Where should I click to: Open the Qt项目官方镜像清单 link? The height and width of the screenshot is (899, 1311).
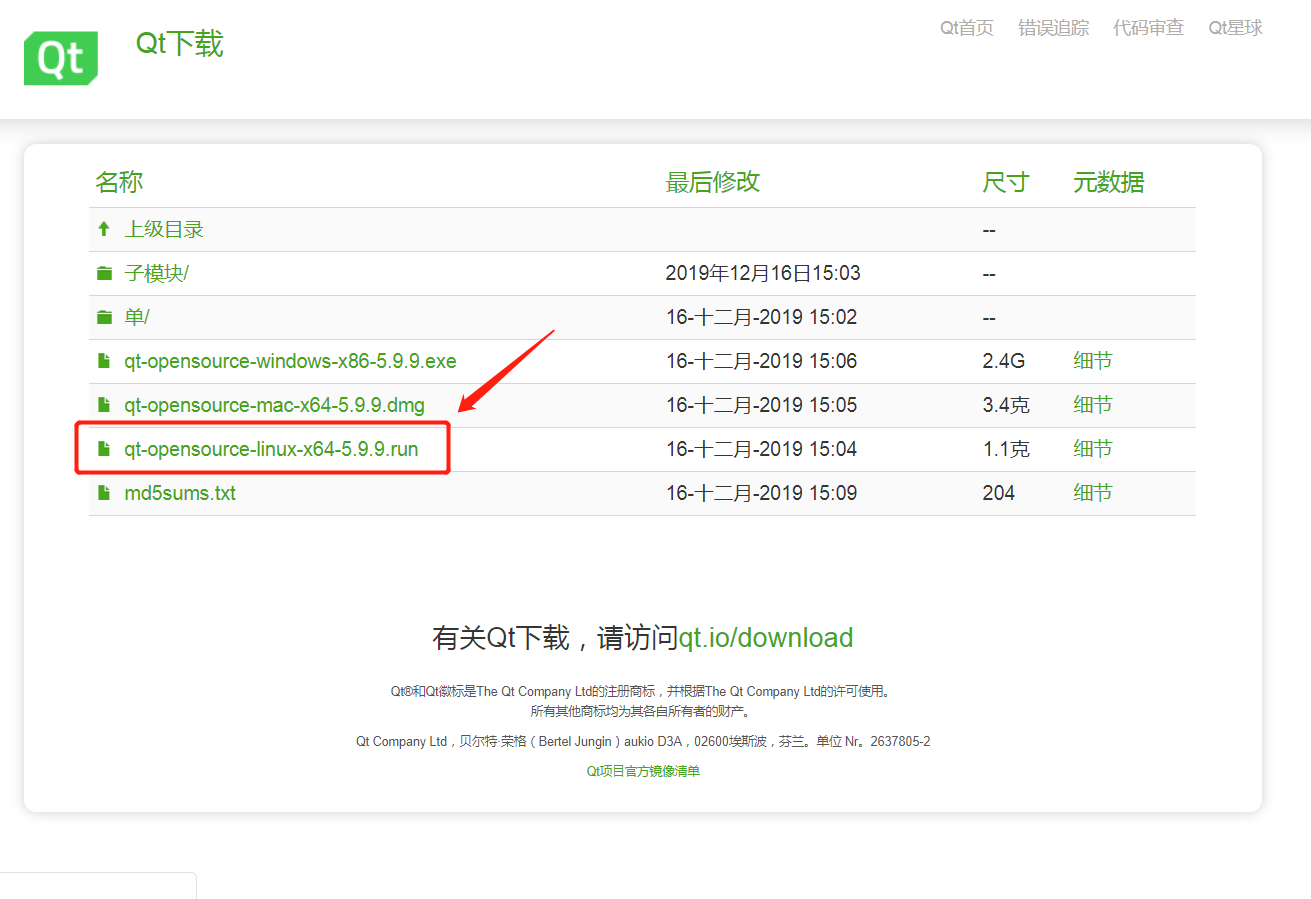point(643,770)
